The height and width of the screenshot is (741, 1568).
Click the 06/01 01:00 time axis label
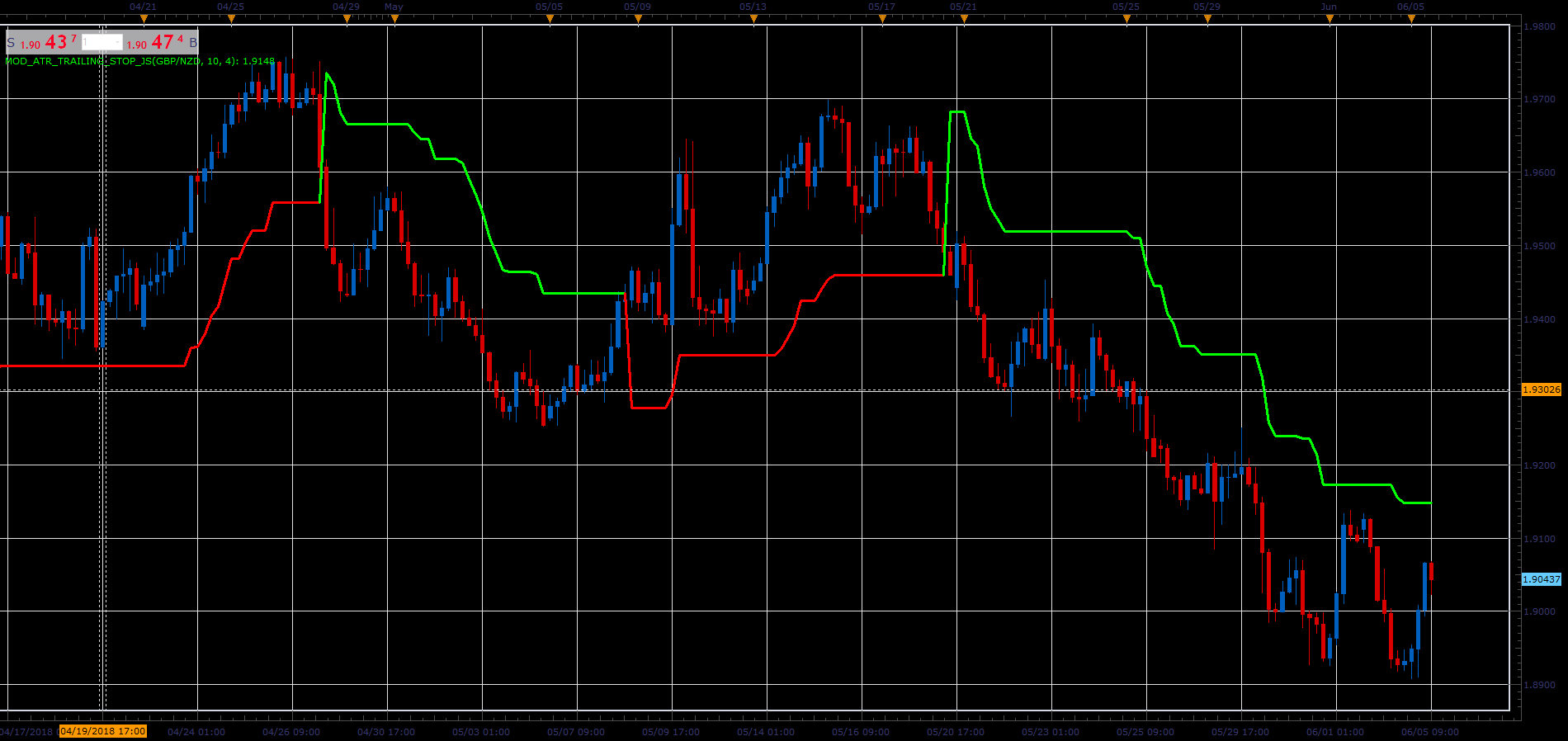[1335, 732]
